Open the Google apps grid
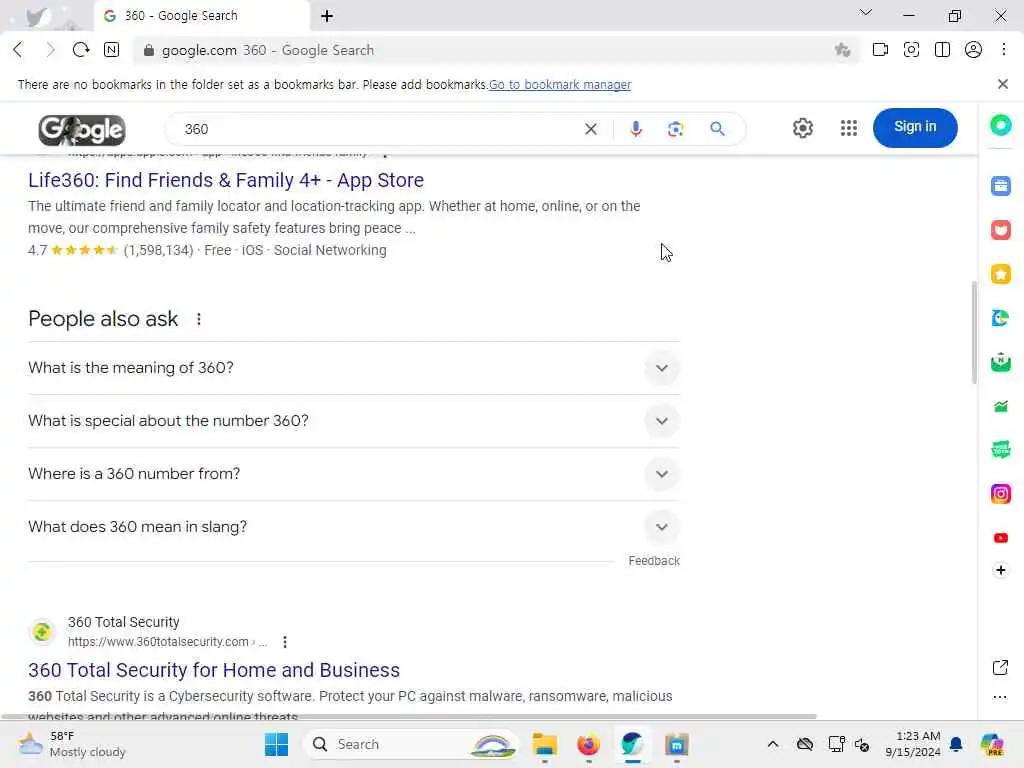 coord(848,128)
